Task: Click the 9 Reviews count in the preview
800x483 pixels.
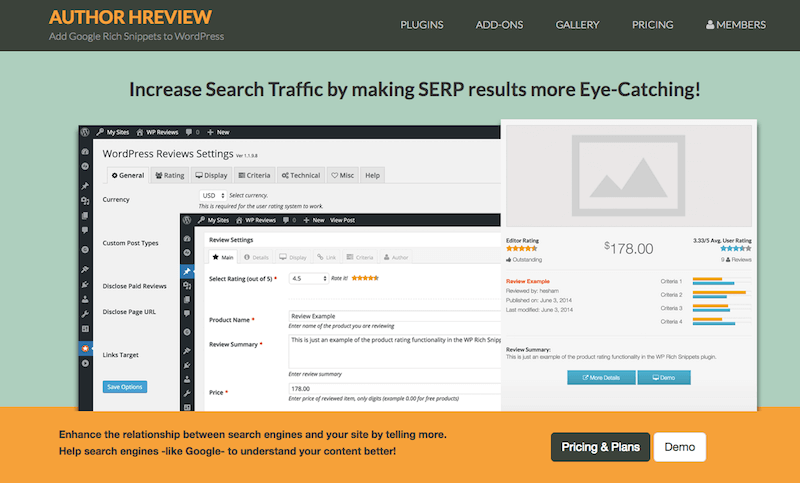Action: click(x=736, y=260)
